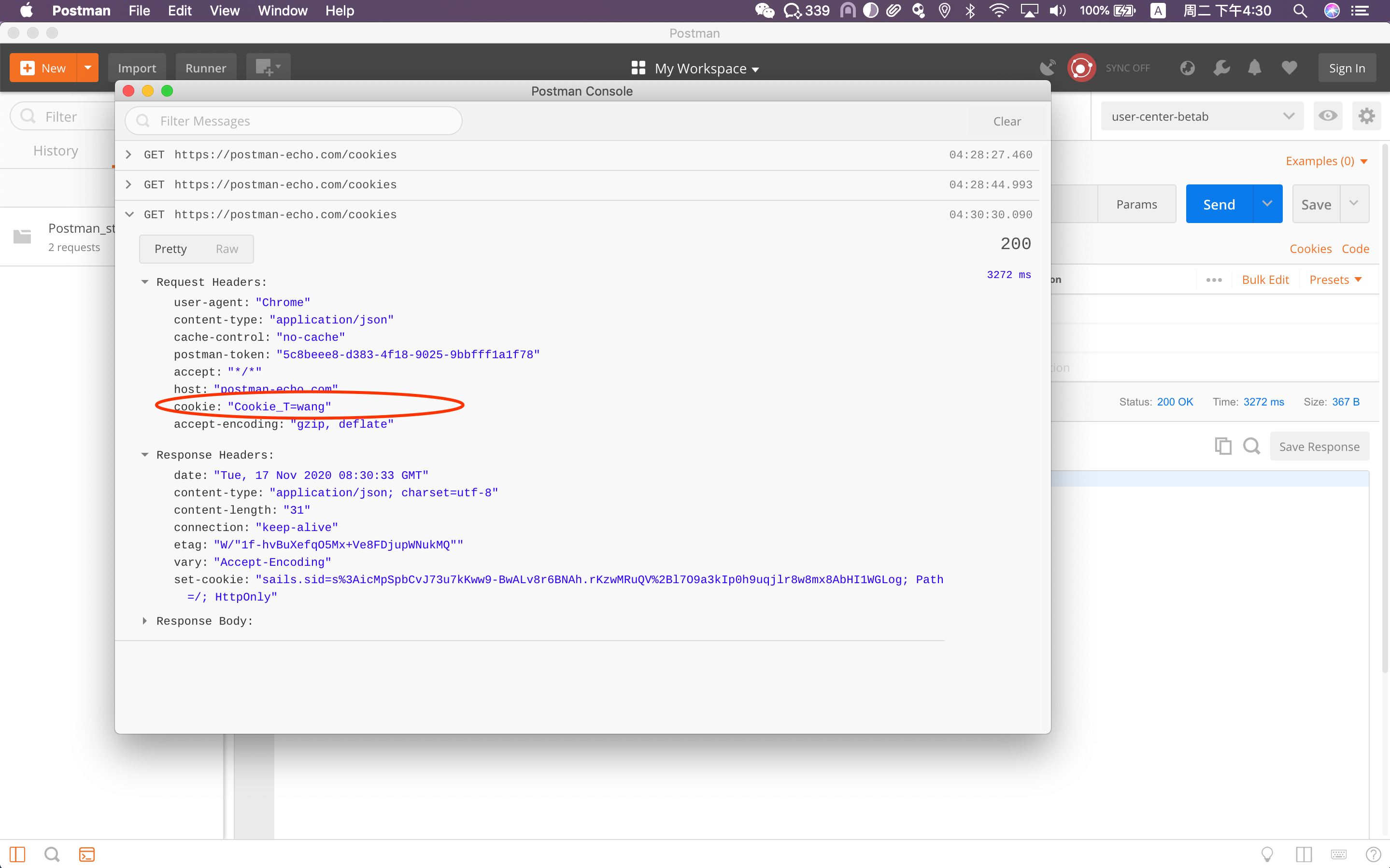1390x868 pixels.
Task: Expand the 04:28:27.460 GET request row
Action: coord(577,155)
